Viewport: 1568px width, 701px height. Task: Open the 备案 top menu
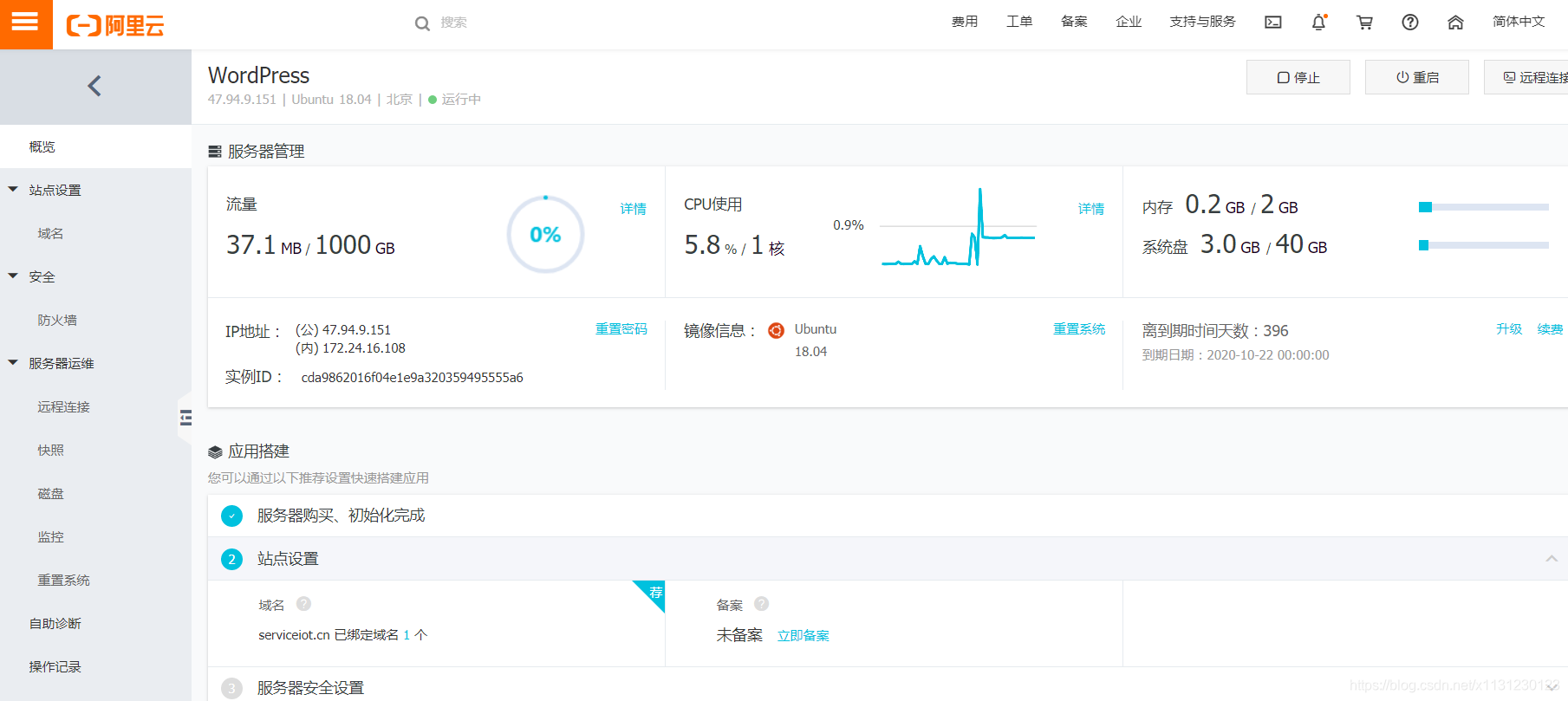click(1074, 22)
